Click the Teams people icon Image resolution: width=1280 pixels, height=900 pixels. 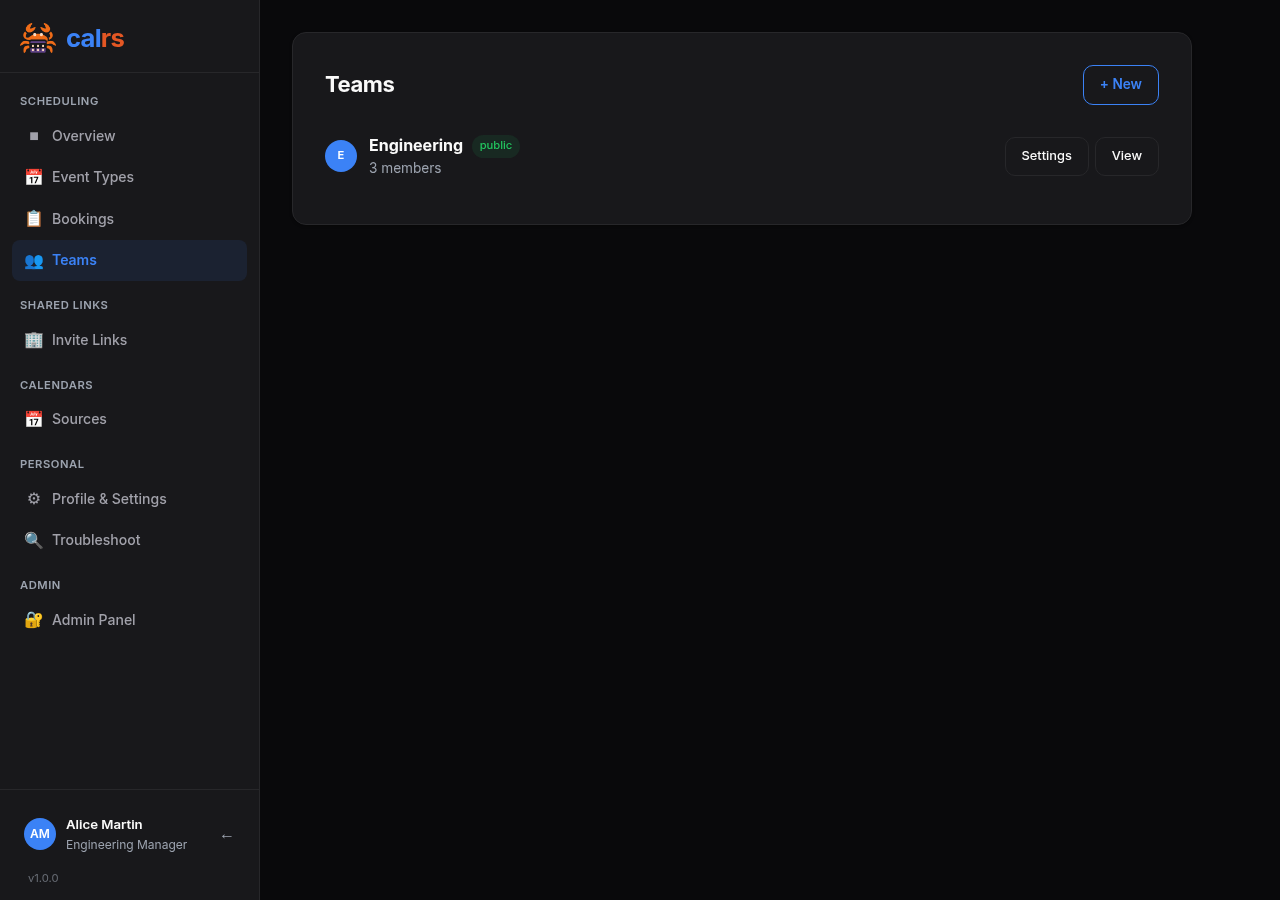click(x=34, y=260)
